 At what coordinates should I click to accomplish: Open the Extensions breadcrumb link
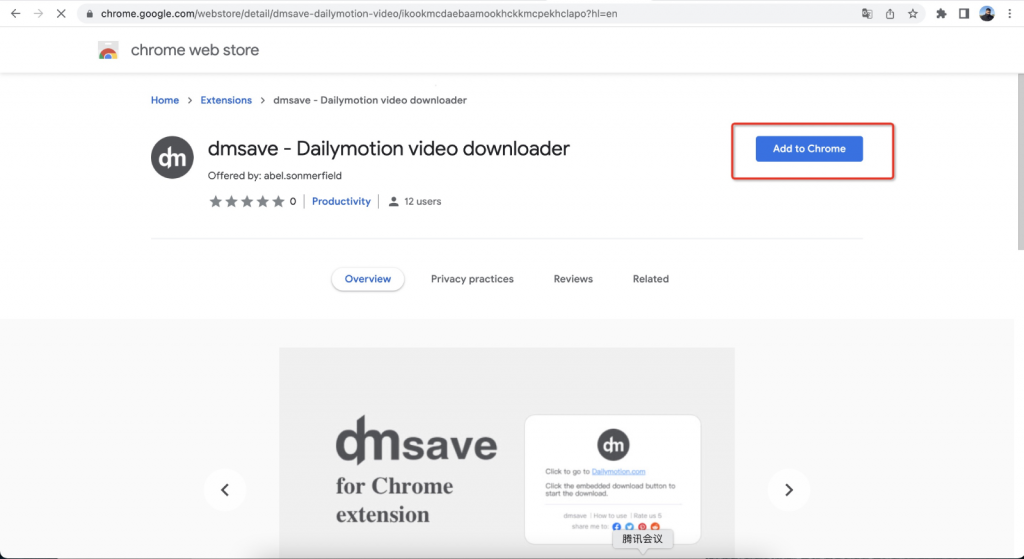pyautogui.click(x=226, y=100)
